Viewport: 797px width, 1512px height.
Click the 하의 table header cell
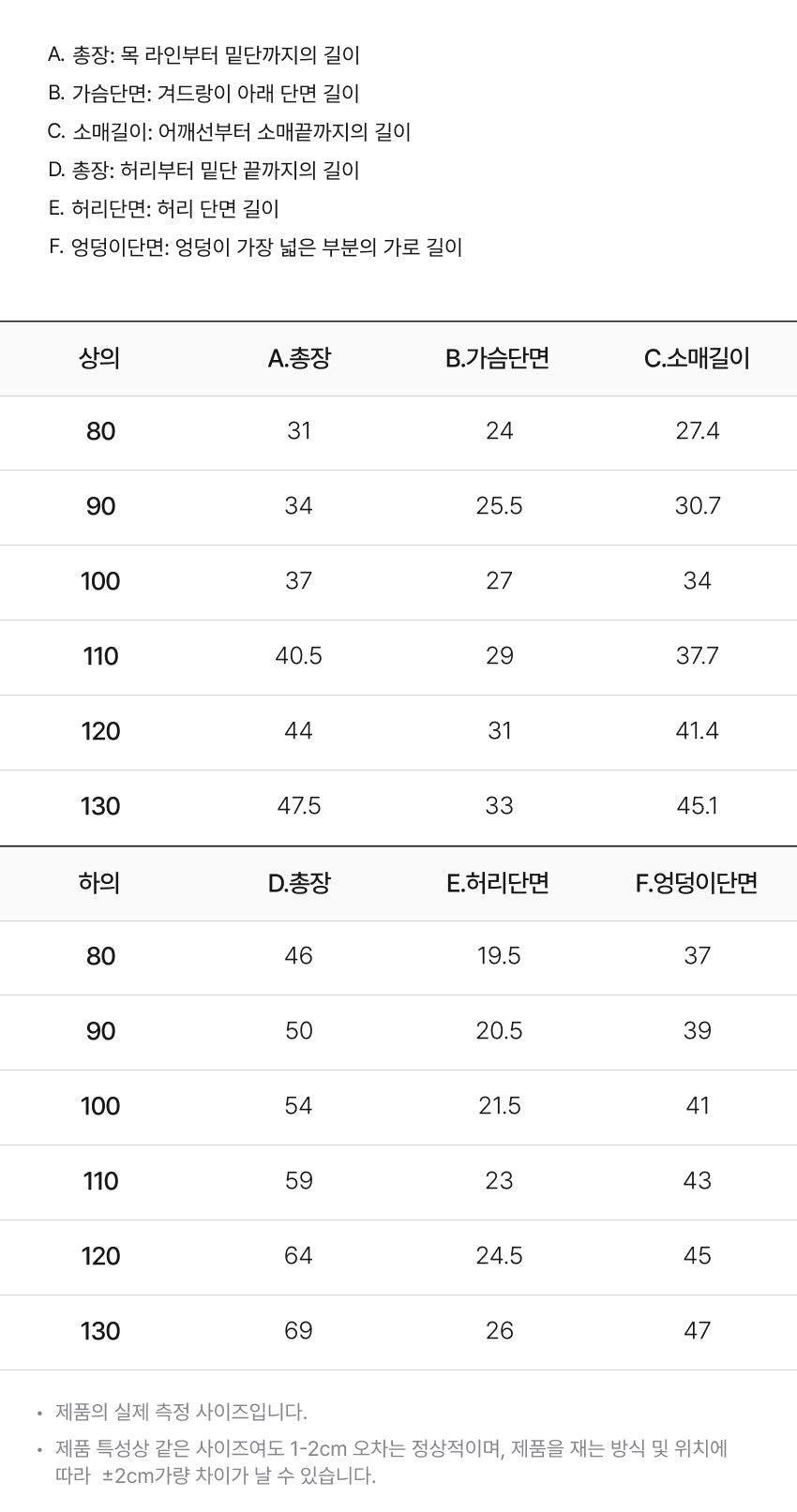point(100,883)
